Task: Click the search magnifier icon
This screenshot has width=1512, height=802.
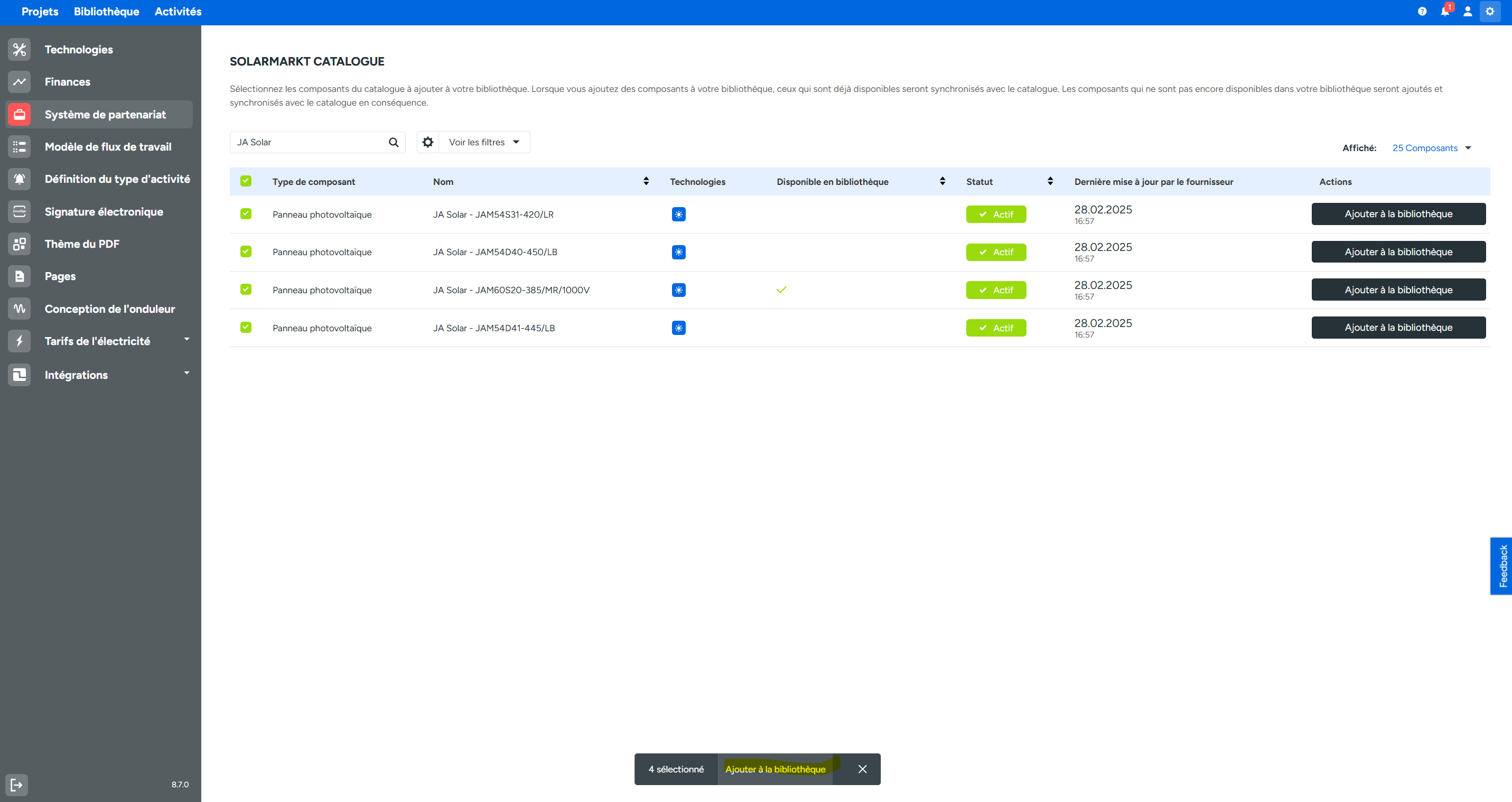Action: [393, 142]
